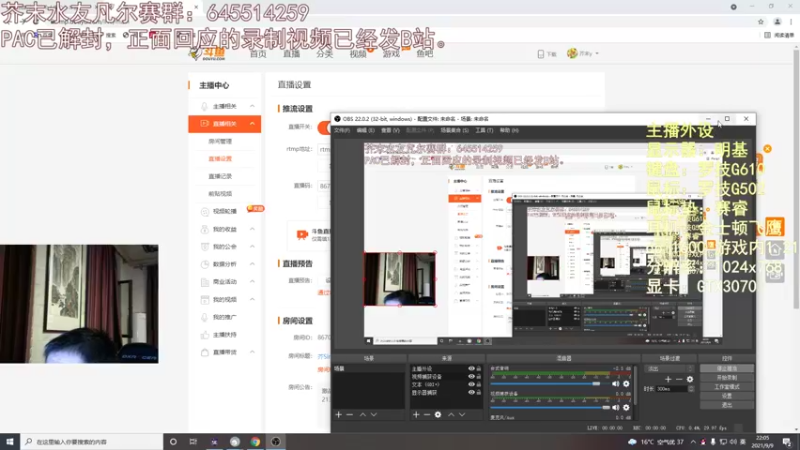Open scene transition properties gear
This screenshot has width=800, height=450.
coord(690,379)
